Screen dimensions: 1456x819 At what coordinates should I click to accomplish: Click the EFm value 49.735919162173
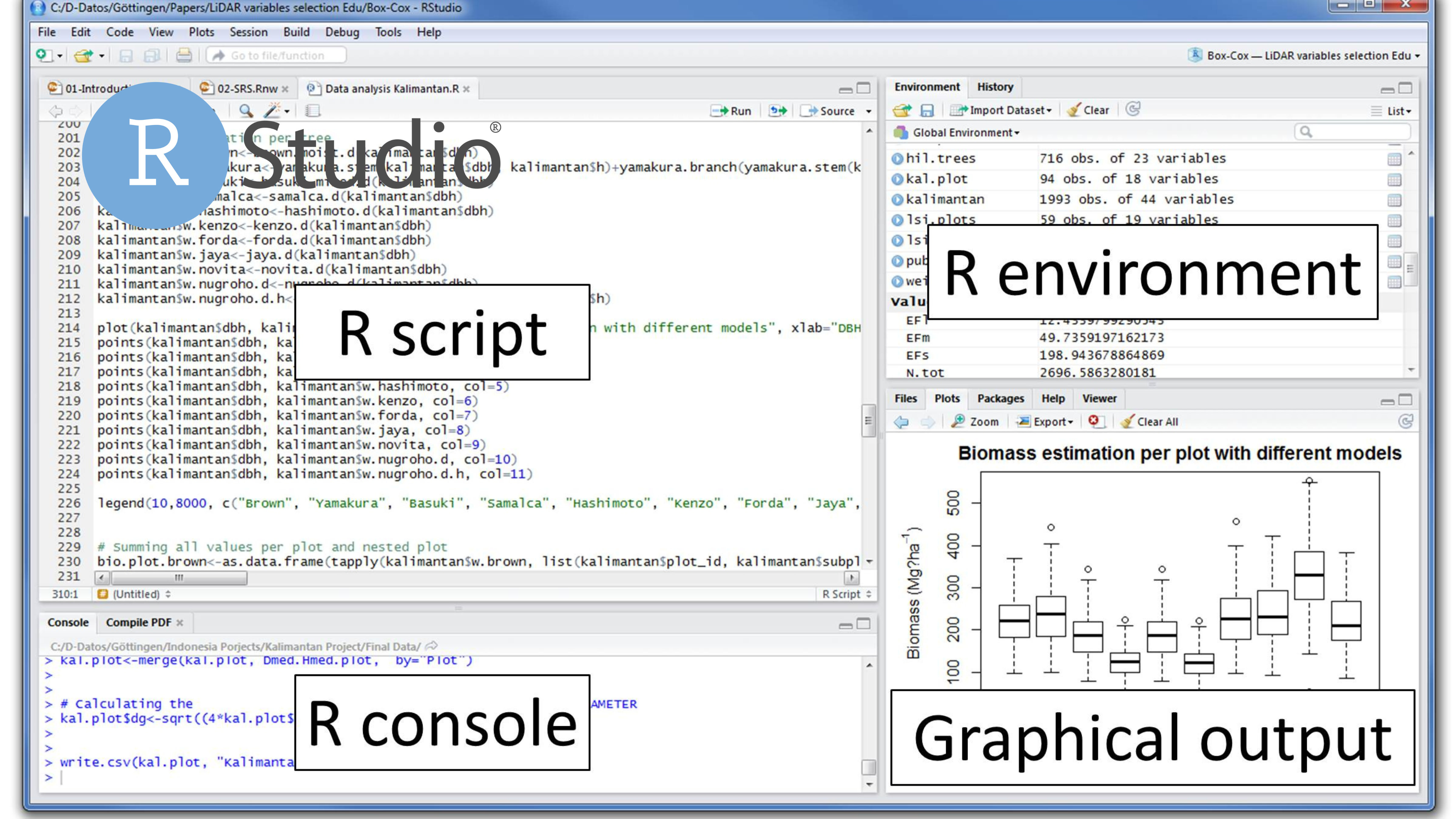(1101, 337)
